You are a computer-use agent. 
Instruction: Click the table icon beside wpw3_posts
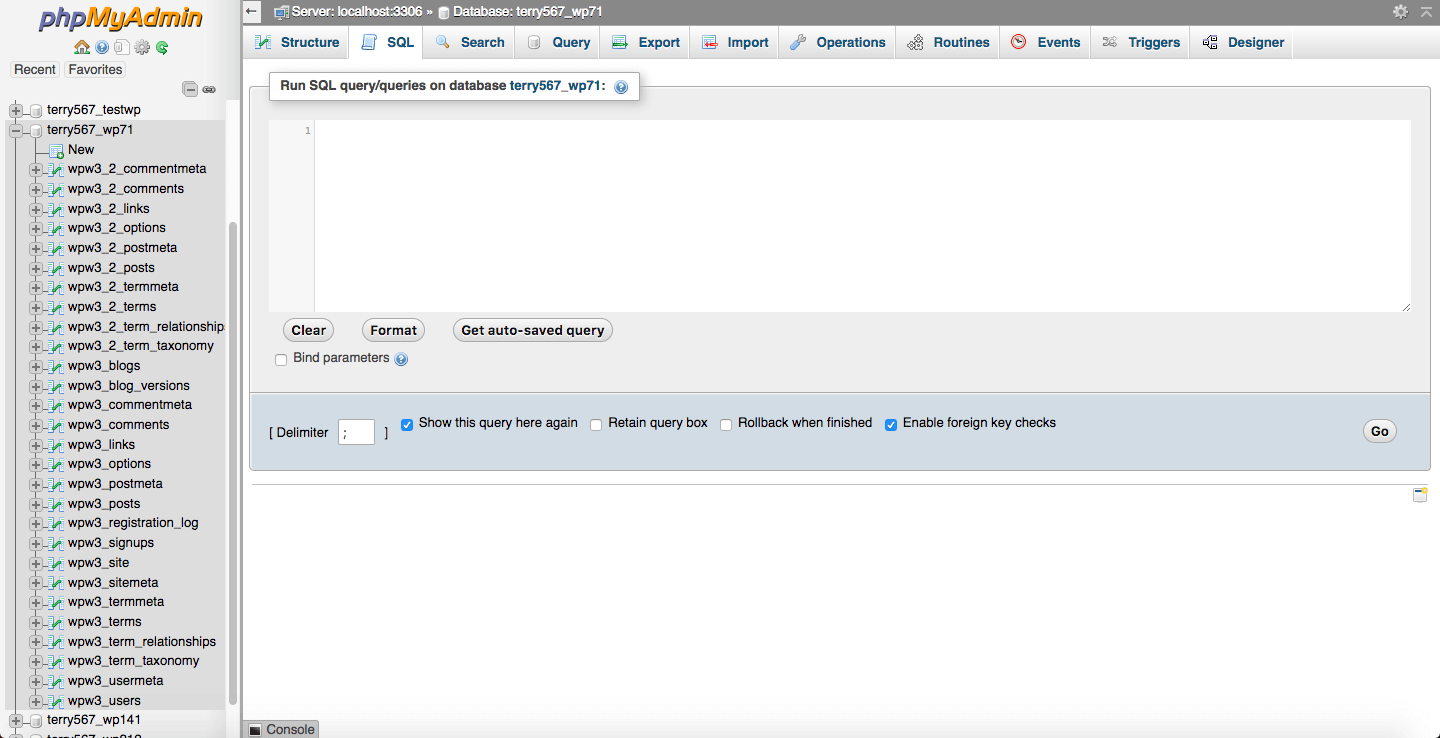point(56,504)
